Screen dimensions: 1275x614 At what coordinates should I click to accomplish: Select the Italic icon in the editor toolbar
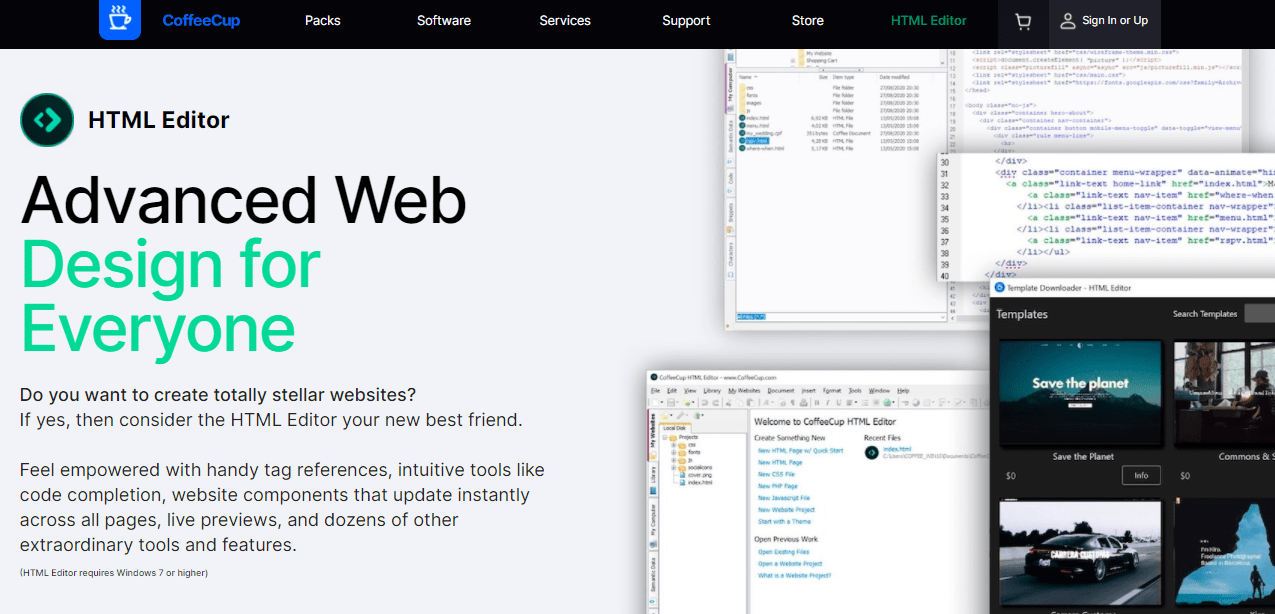tap(827, 402)
